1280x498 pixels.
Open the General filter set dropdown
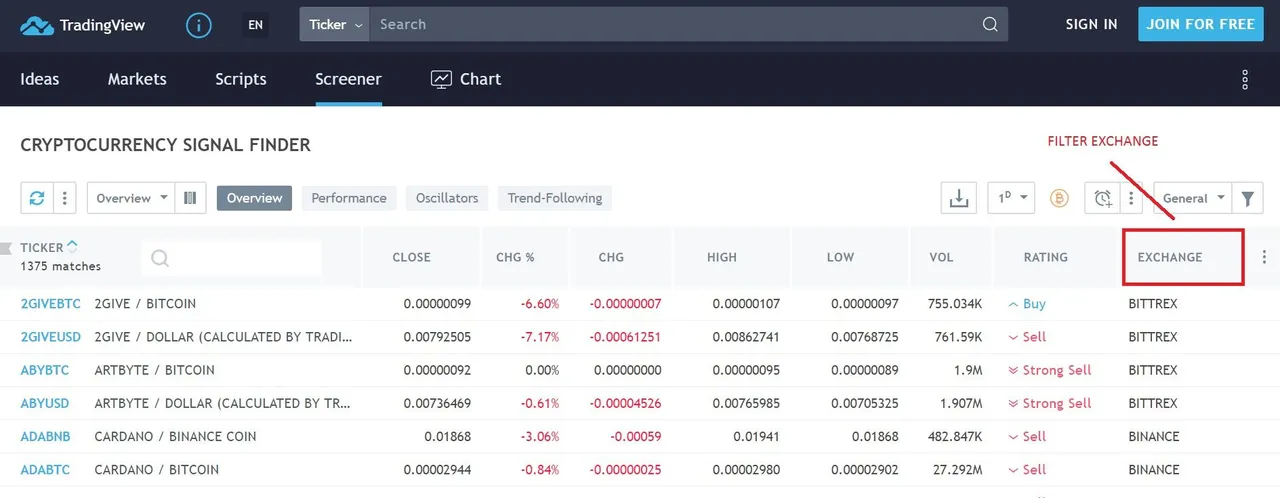[x=1193, y=198]
